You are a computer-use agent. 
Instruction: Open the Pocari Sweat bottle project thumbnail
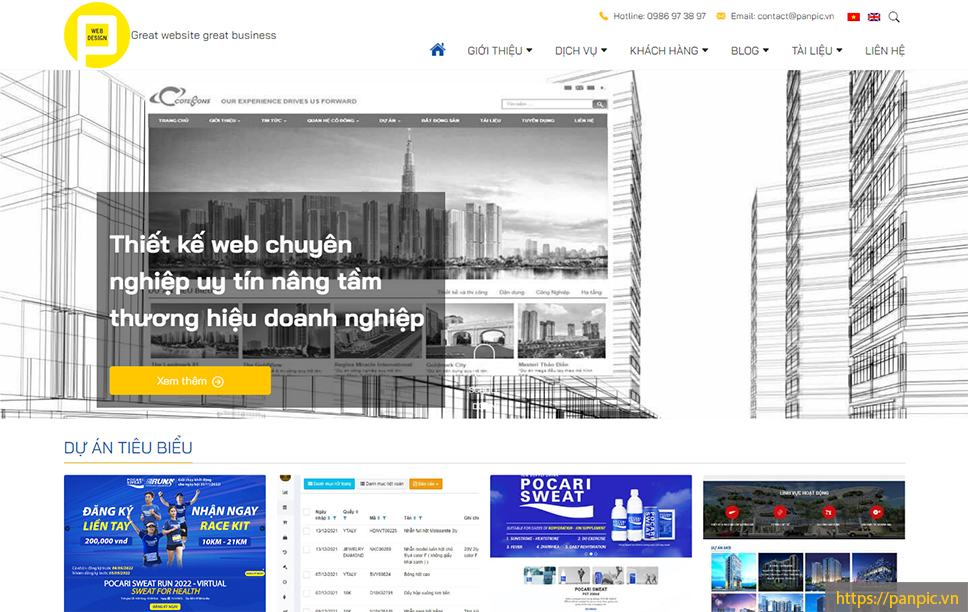(x=590, y=543)
